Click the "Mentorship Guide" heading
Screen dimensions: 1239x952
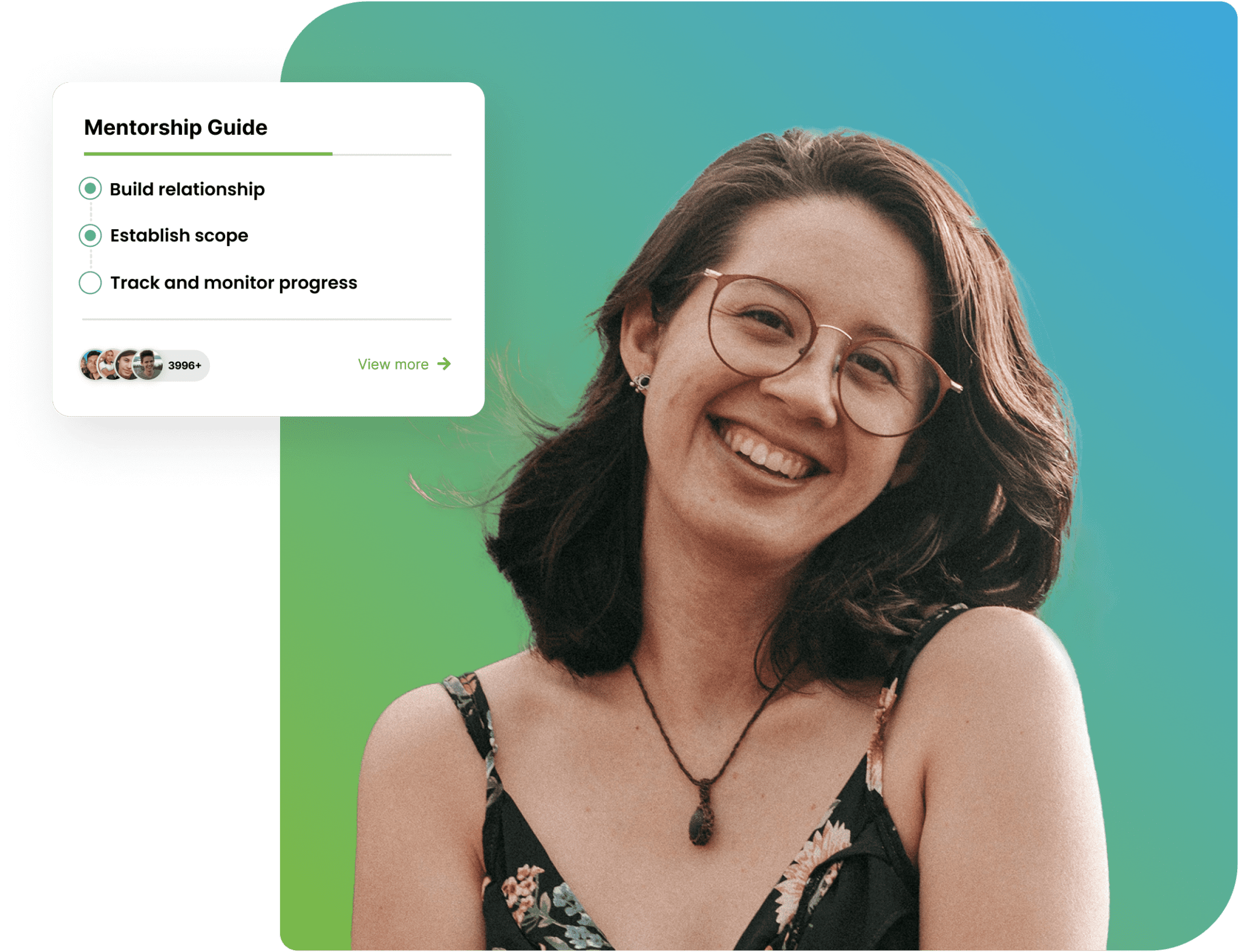pyautogui.click(x=175, y=127)
